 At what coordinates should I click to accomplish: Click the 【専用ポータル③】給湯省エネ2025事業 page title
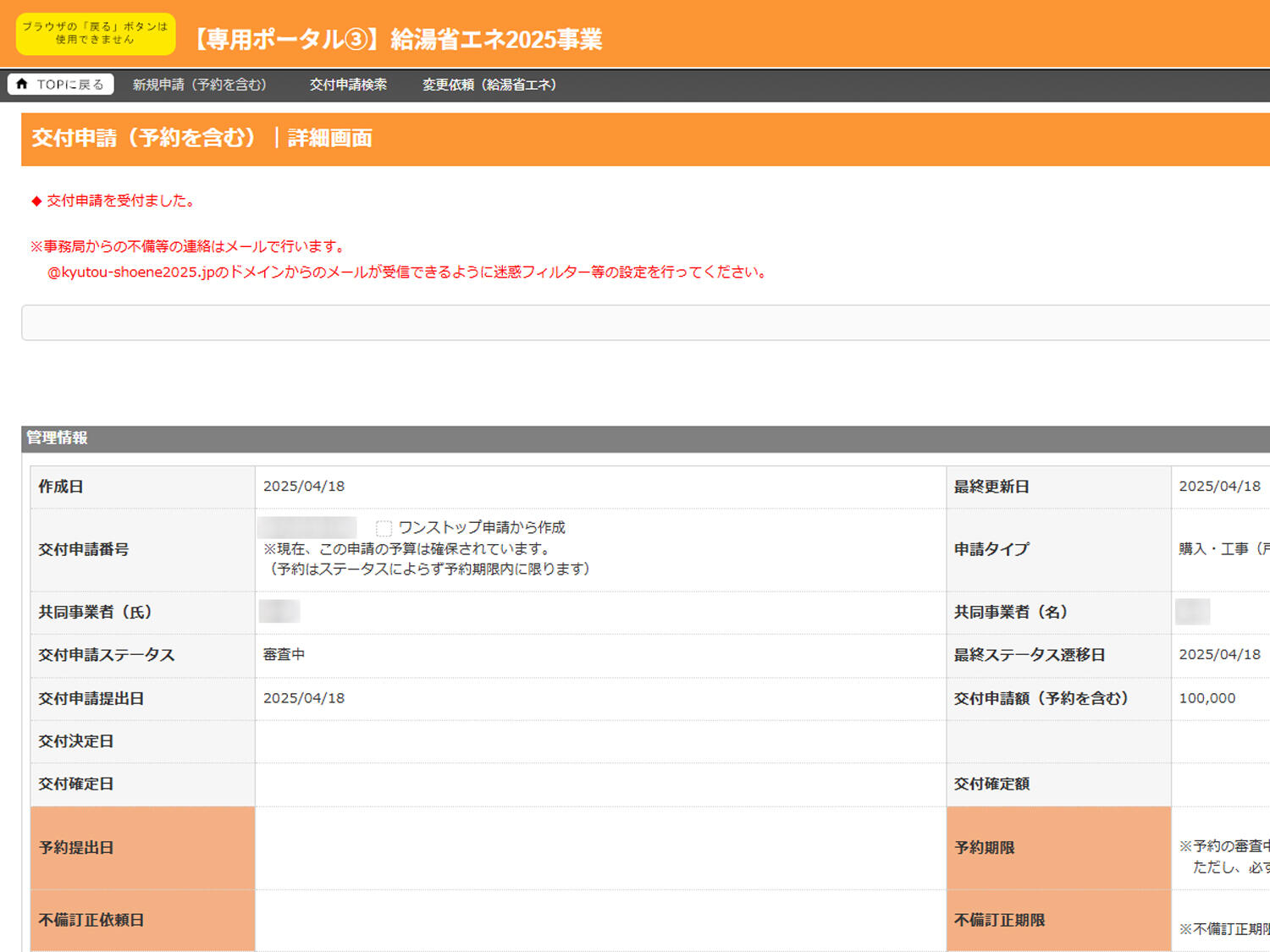click(x=395, y=39)
